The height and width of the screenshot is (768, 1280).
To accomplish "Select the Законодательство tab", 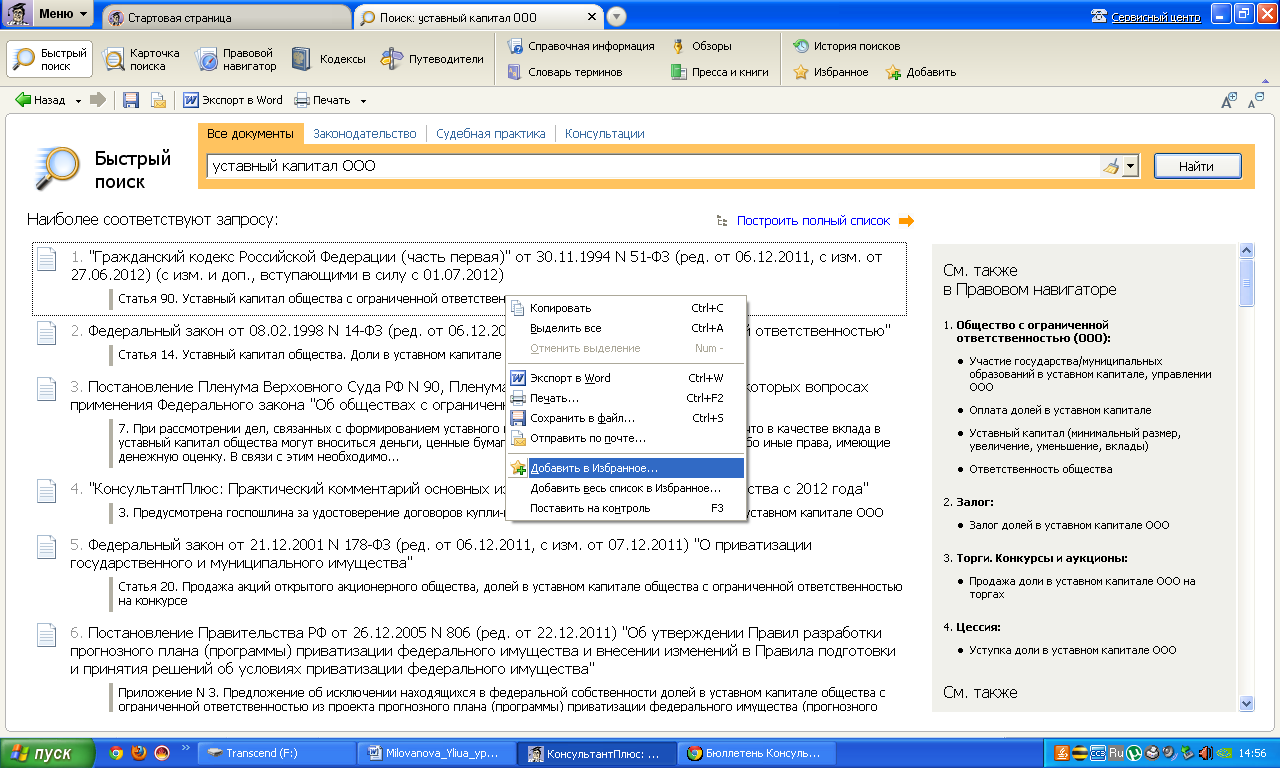I will [x=364, y=133].
